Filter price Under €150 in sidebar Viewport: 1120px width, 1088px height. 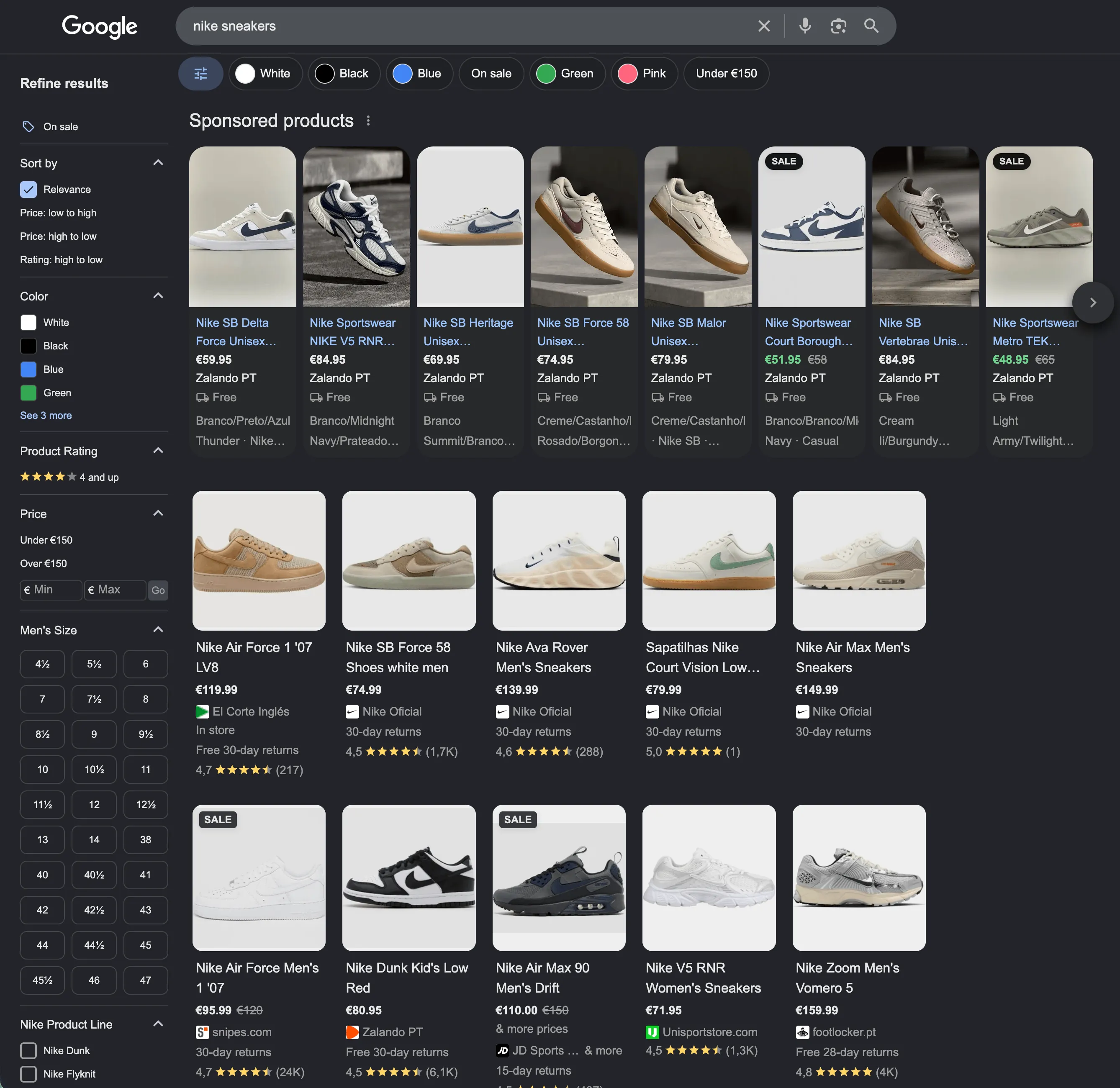coord(46,540)
